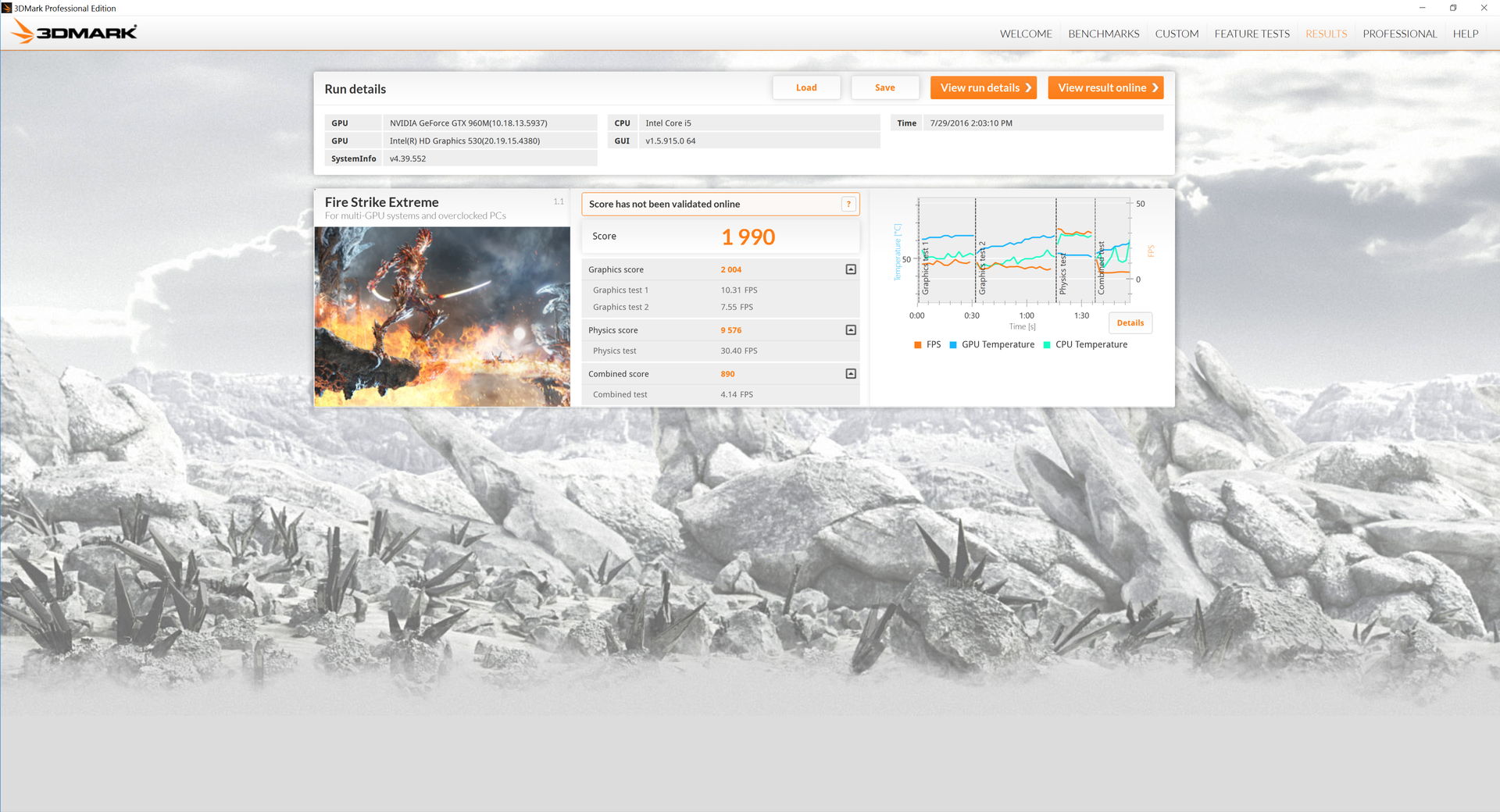This screenshot has width=1500, height=812.
Task: Collapse the Combined score section
Action: coord(851,374)
